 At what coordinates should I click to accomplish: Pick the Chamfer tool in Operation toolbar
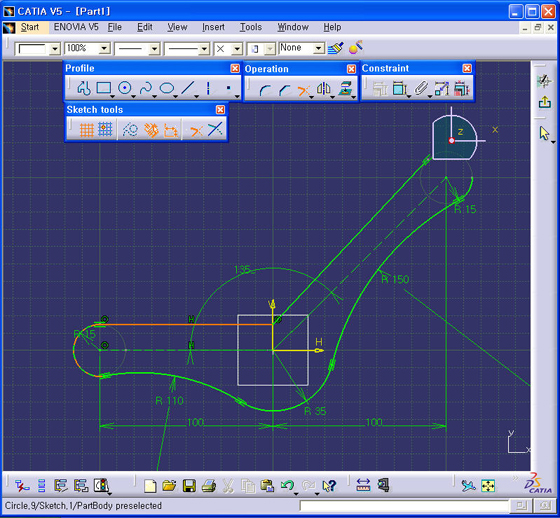tap(284, 89)
